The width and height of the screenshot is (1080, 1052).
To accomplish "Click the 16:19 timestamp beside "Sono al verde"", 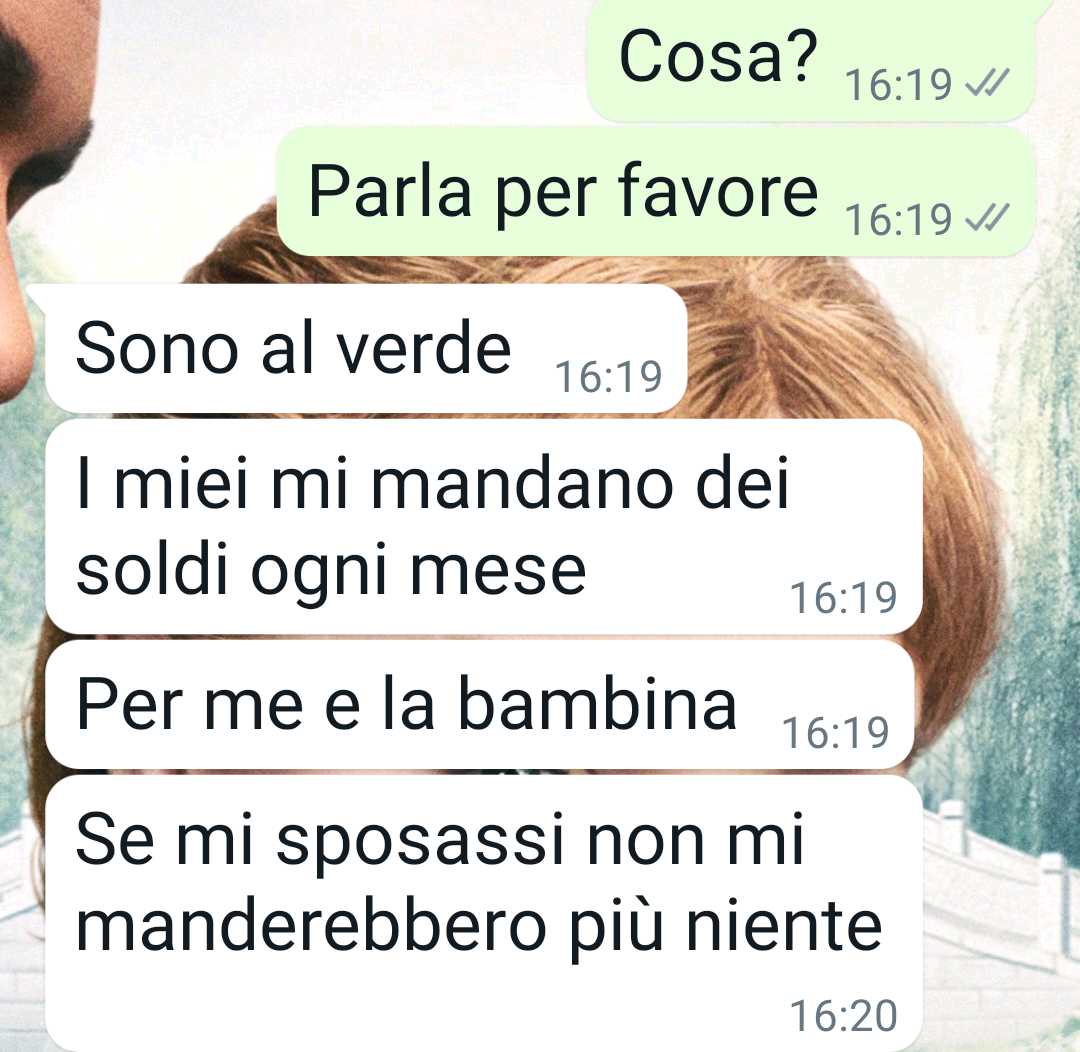I will pos(608,377).
